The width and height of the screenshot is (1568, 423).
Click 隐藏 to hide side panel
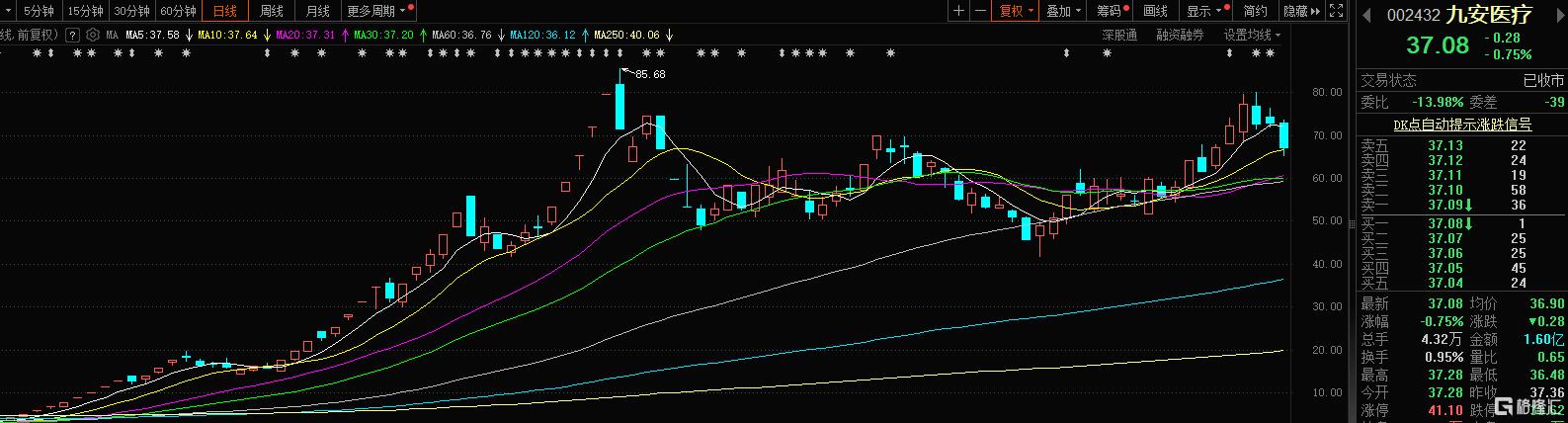(x=1300, y=11)
